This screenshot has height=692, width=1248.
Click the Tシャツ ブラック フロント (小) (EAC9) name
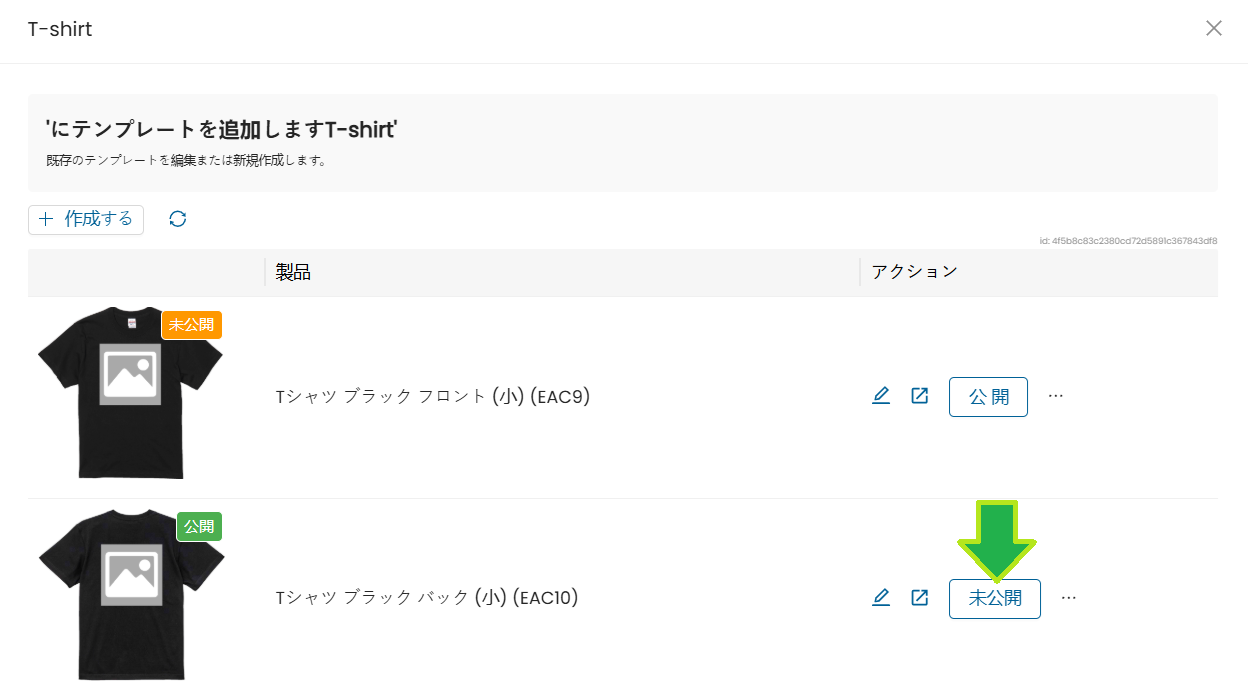(x=433, y=397)
